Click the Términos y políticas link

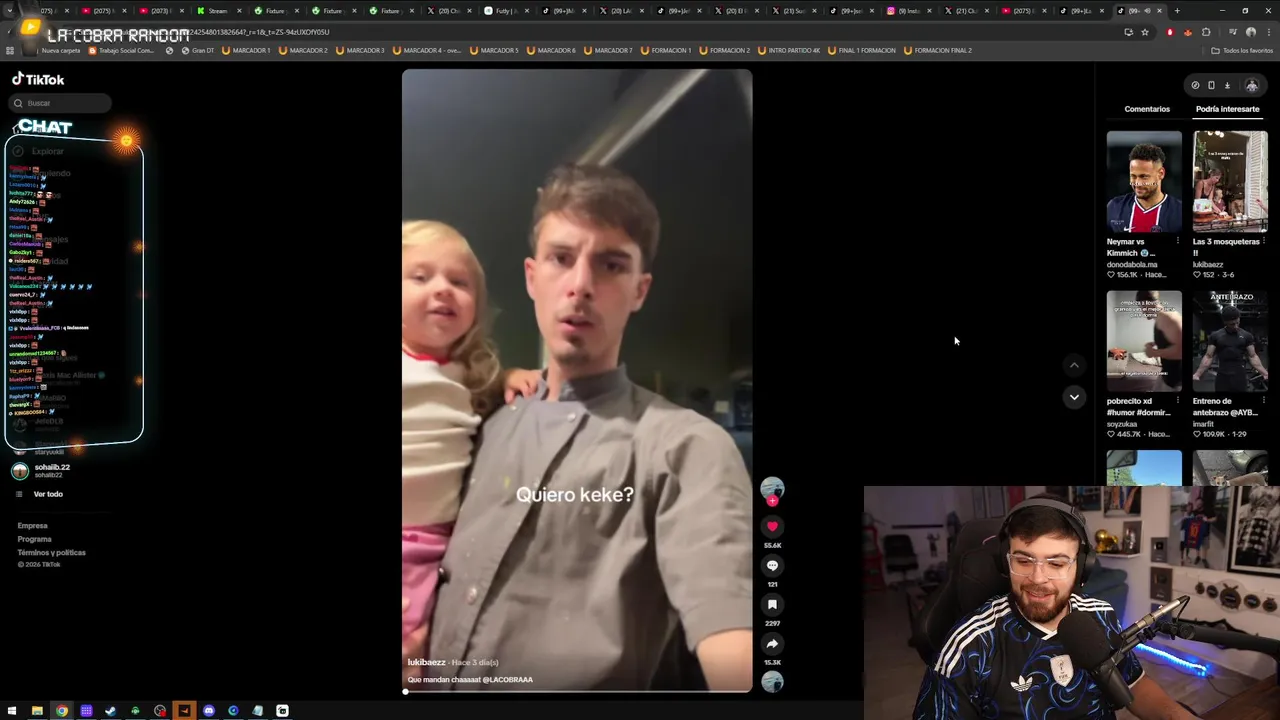(x=51, y=552)
